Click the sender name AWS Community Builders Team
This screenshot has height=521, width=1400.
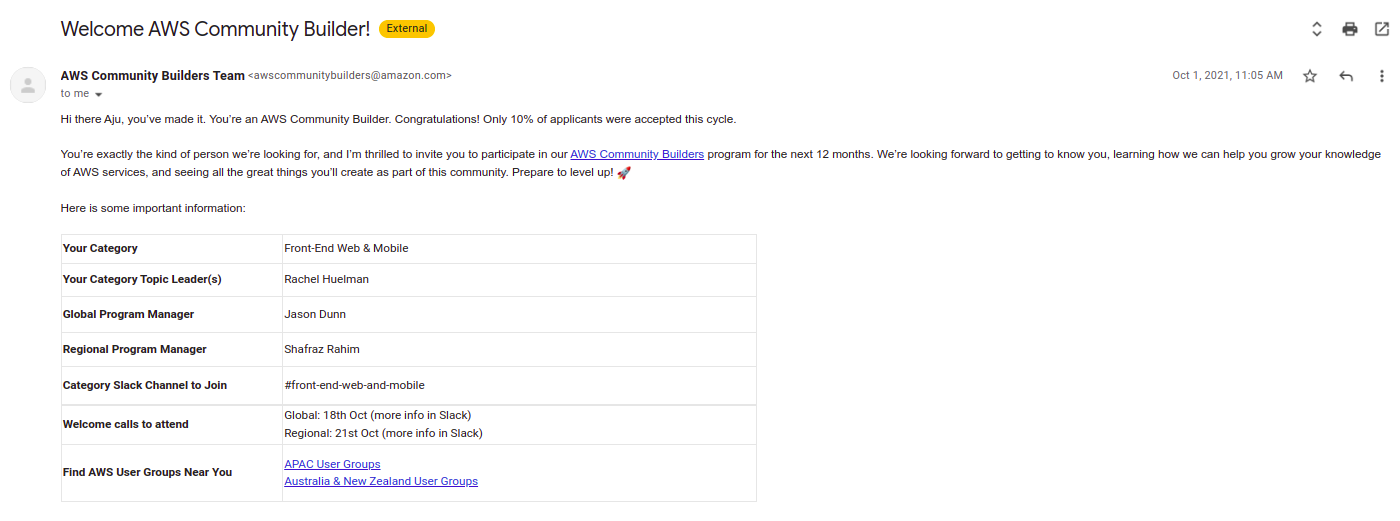pos(152,75)
